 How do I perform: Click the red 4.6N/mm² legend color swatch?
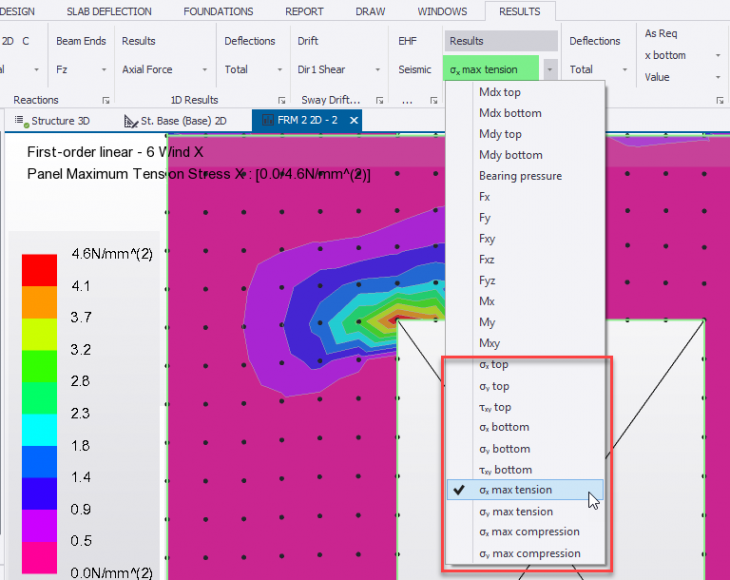tap(39, 269)
